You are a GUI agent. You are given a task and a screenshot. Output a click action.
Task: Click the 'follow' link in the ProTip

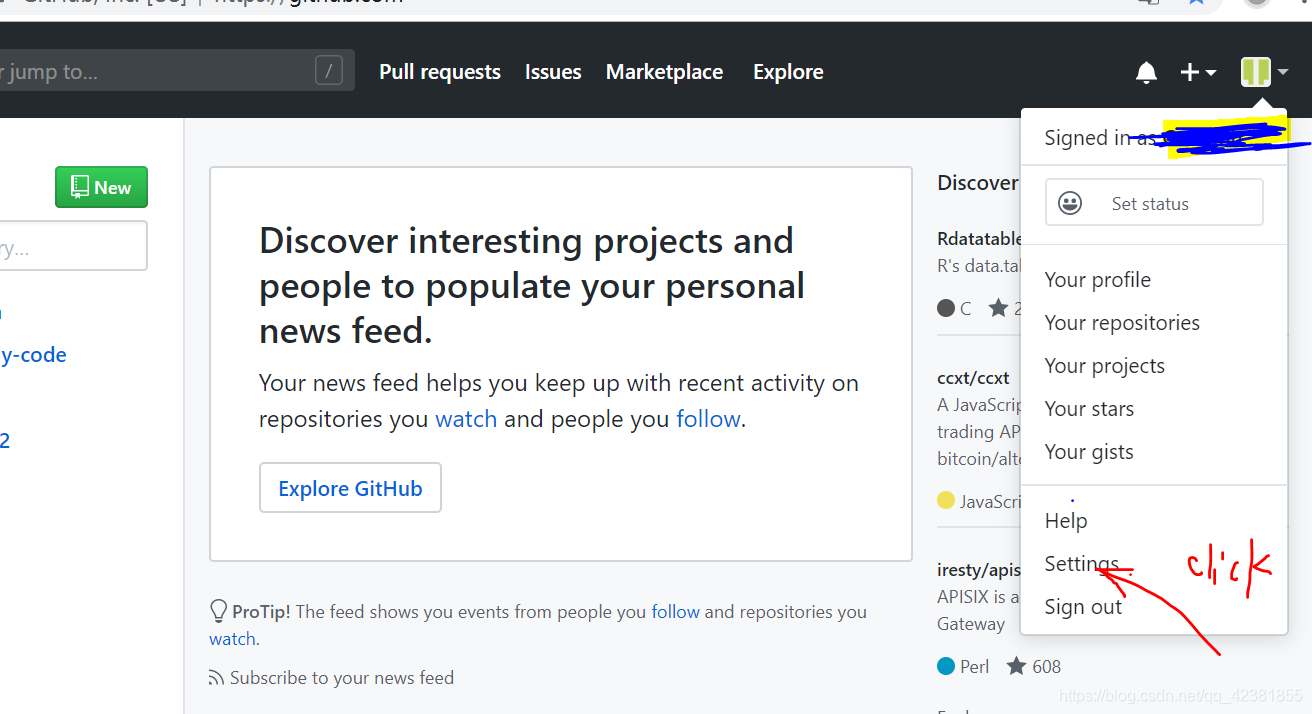675,612
